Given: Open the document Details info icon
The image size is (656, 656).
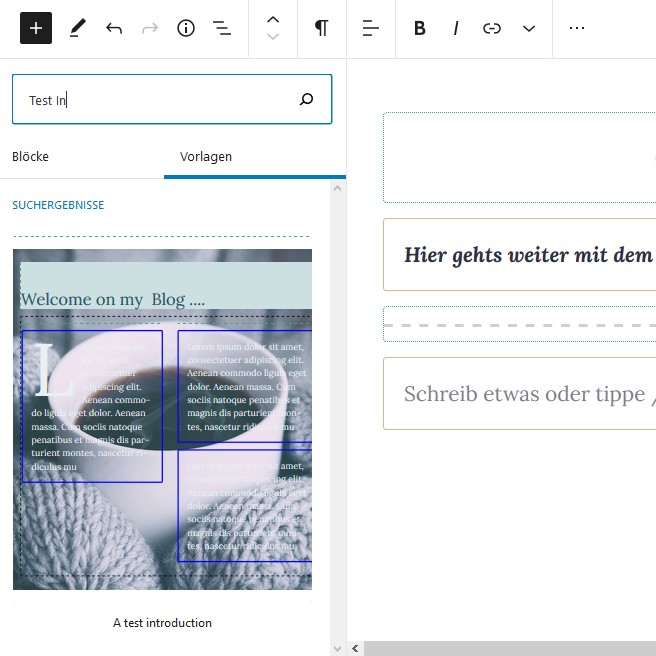Looking at the screenshot, I should click(x=186, y=28).
